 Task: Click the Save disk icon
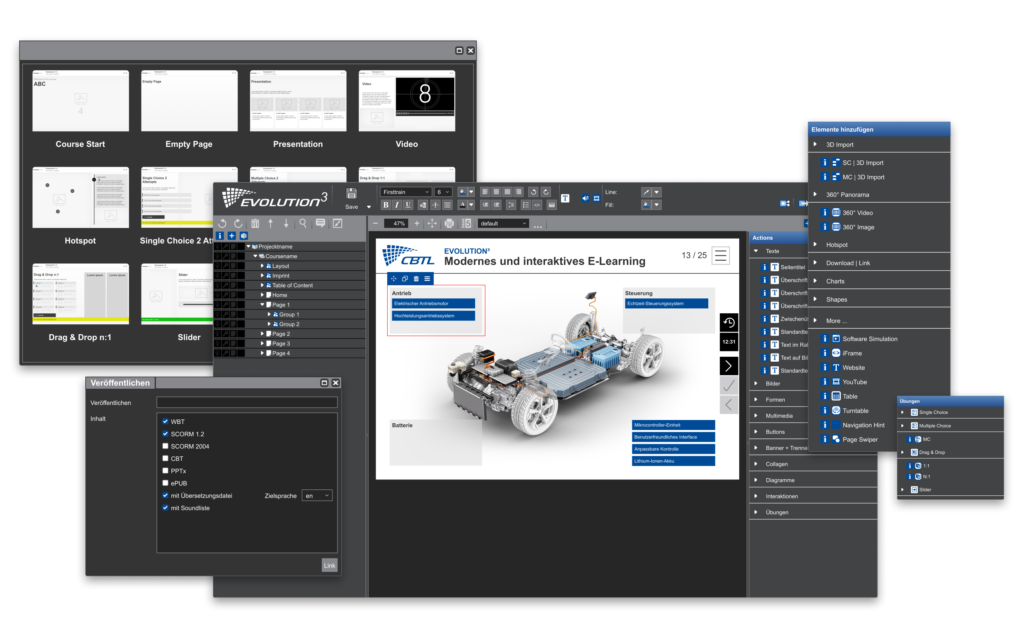click(351, 193)
